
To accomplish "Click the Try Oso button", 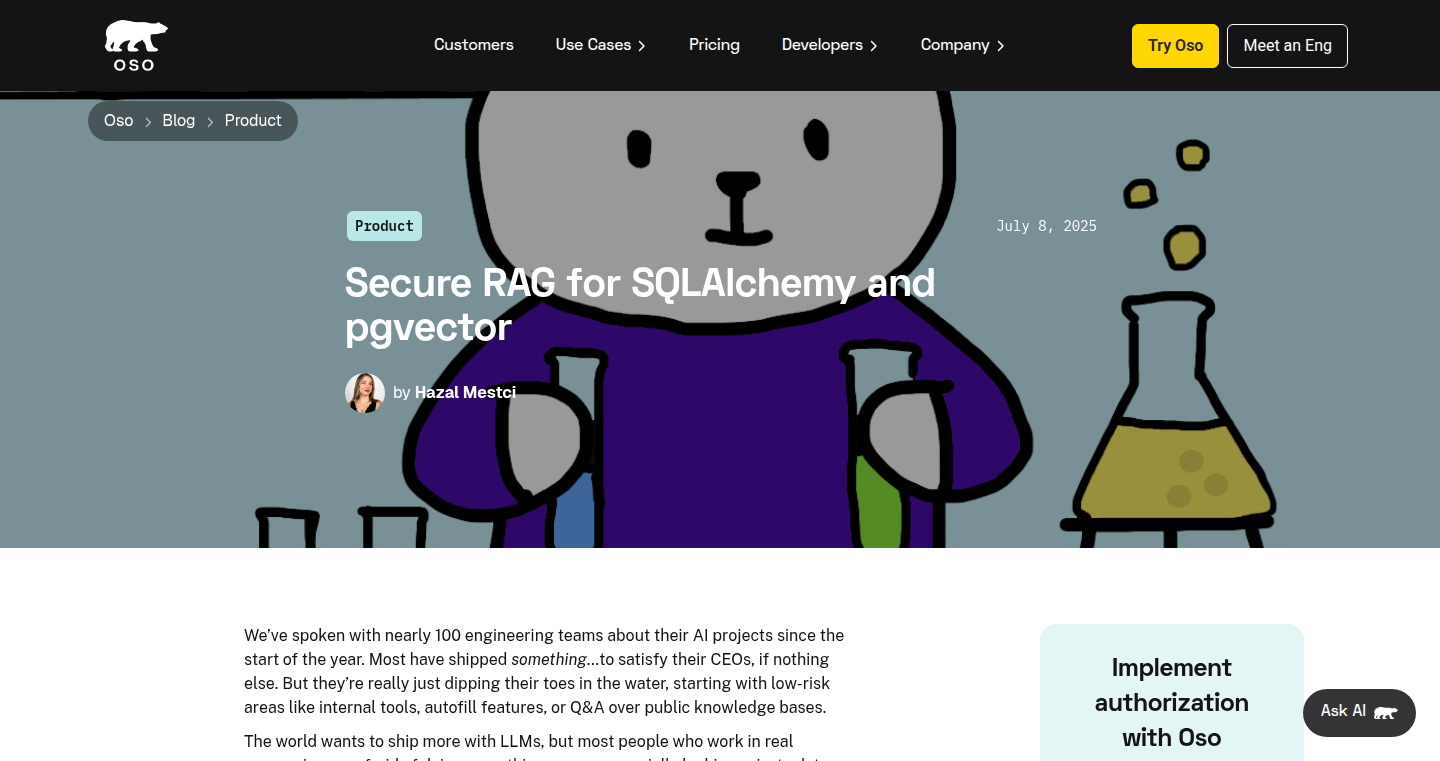I will (x=1175, y=46).
